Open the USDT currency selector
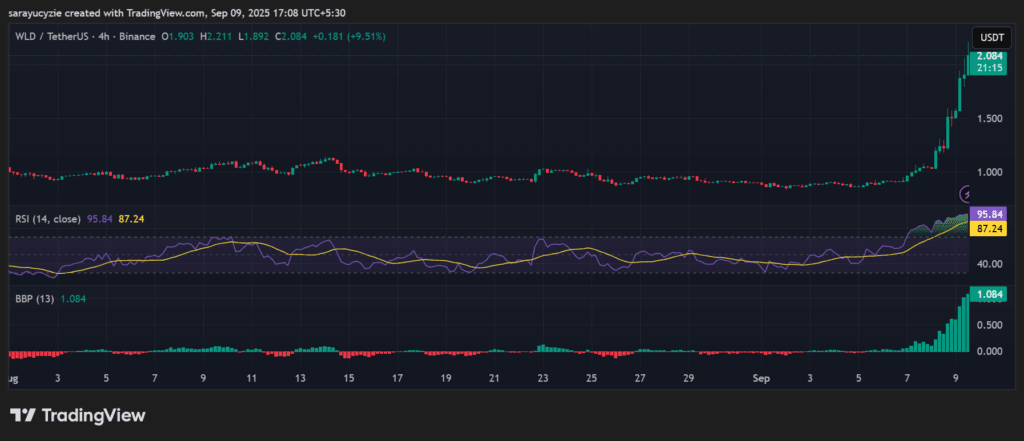1024x441 pixels. [991, 37]
